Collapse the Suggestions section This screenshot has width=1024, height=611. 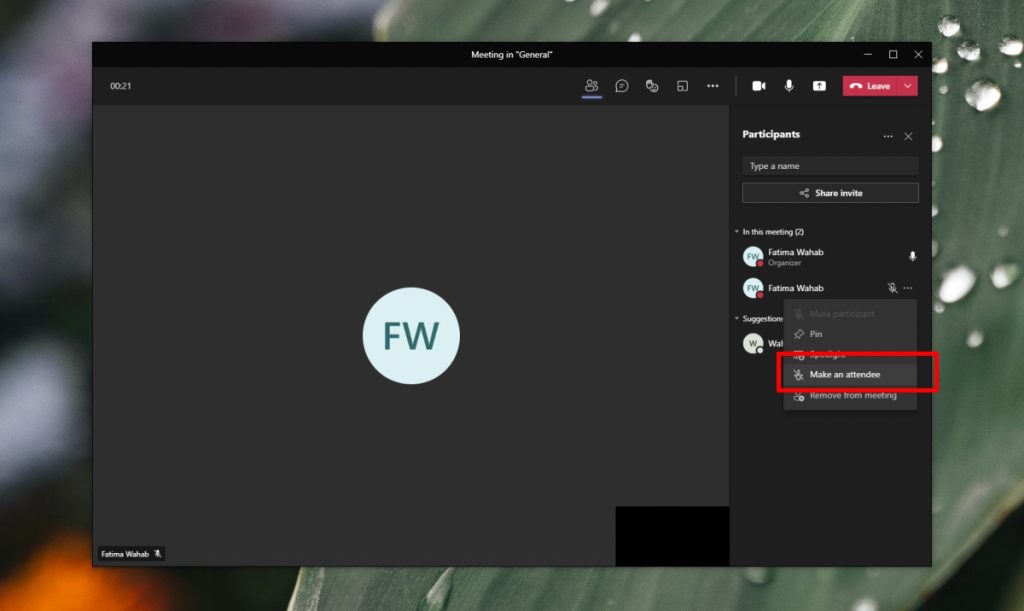[x=736, y=318]
